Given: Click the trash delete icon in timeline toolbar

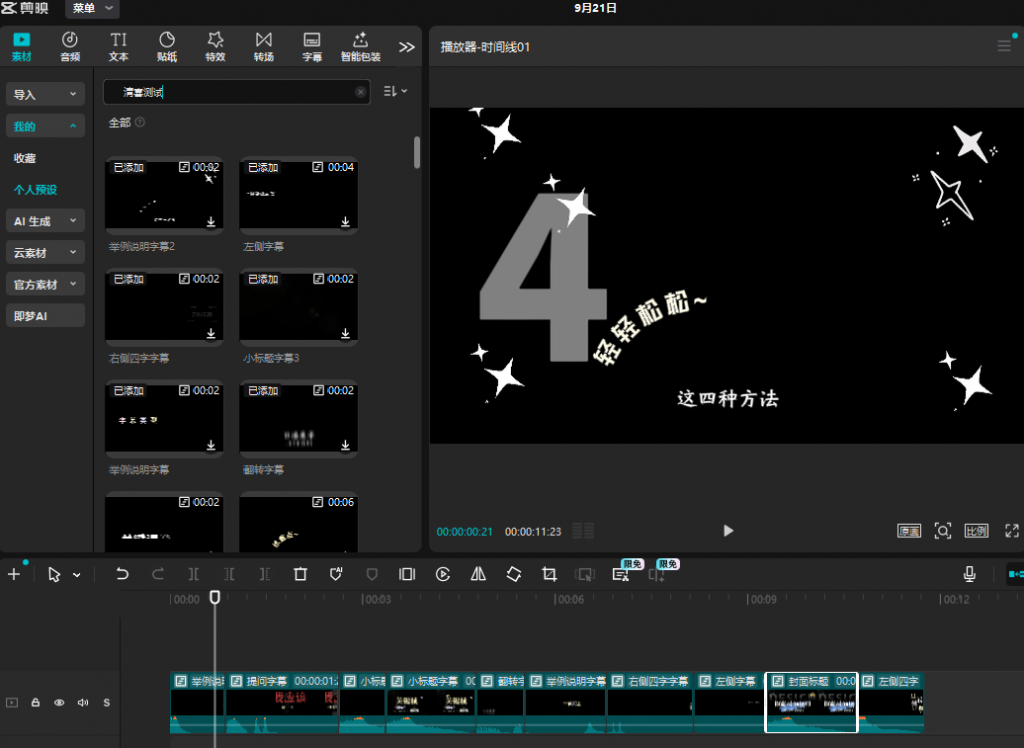Looking at the screenshot, I should [300, 574].
